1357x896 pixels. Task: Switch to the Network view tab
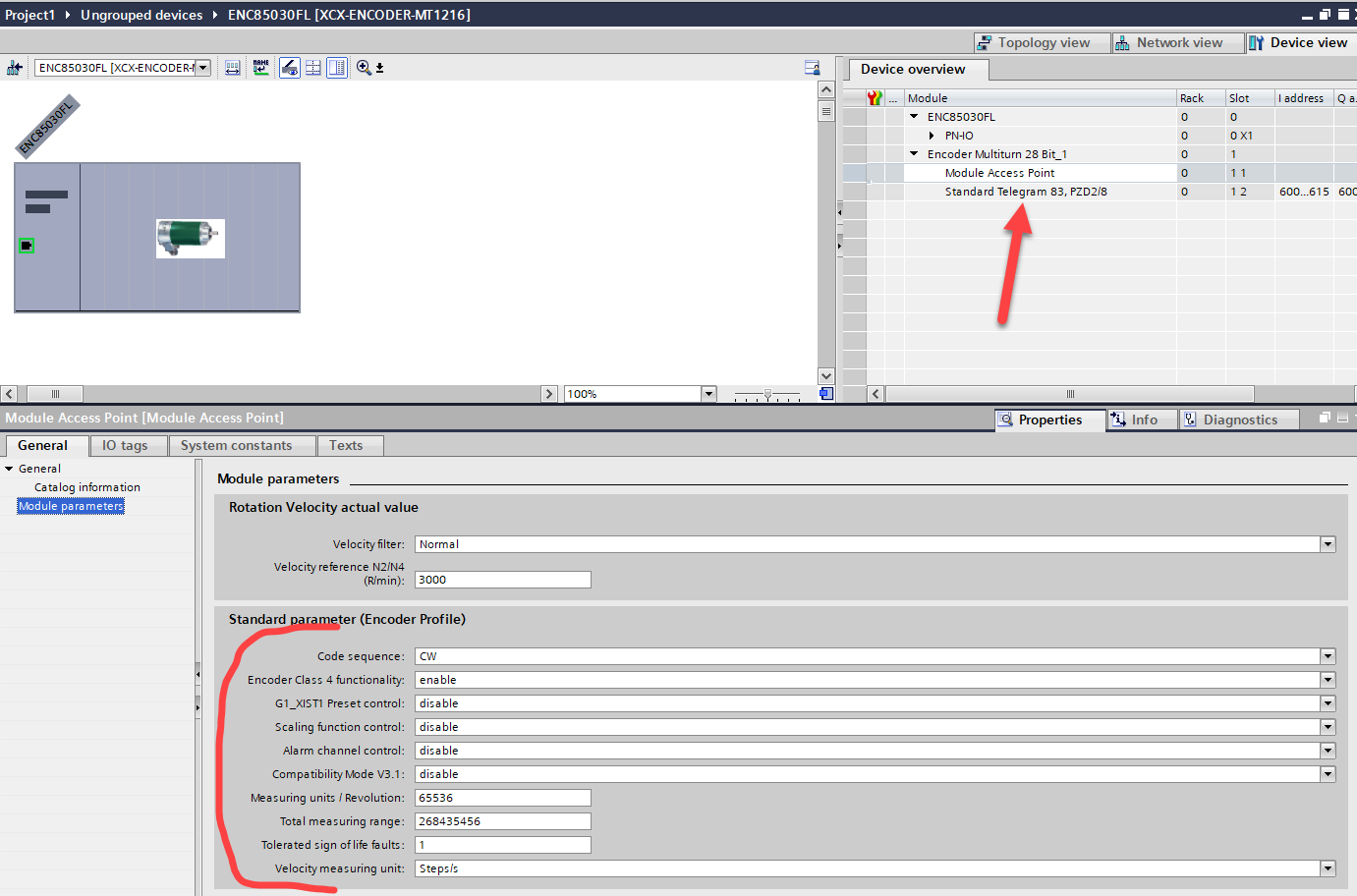(x=1177, y=43)
